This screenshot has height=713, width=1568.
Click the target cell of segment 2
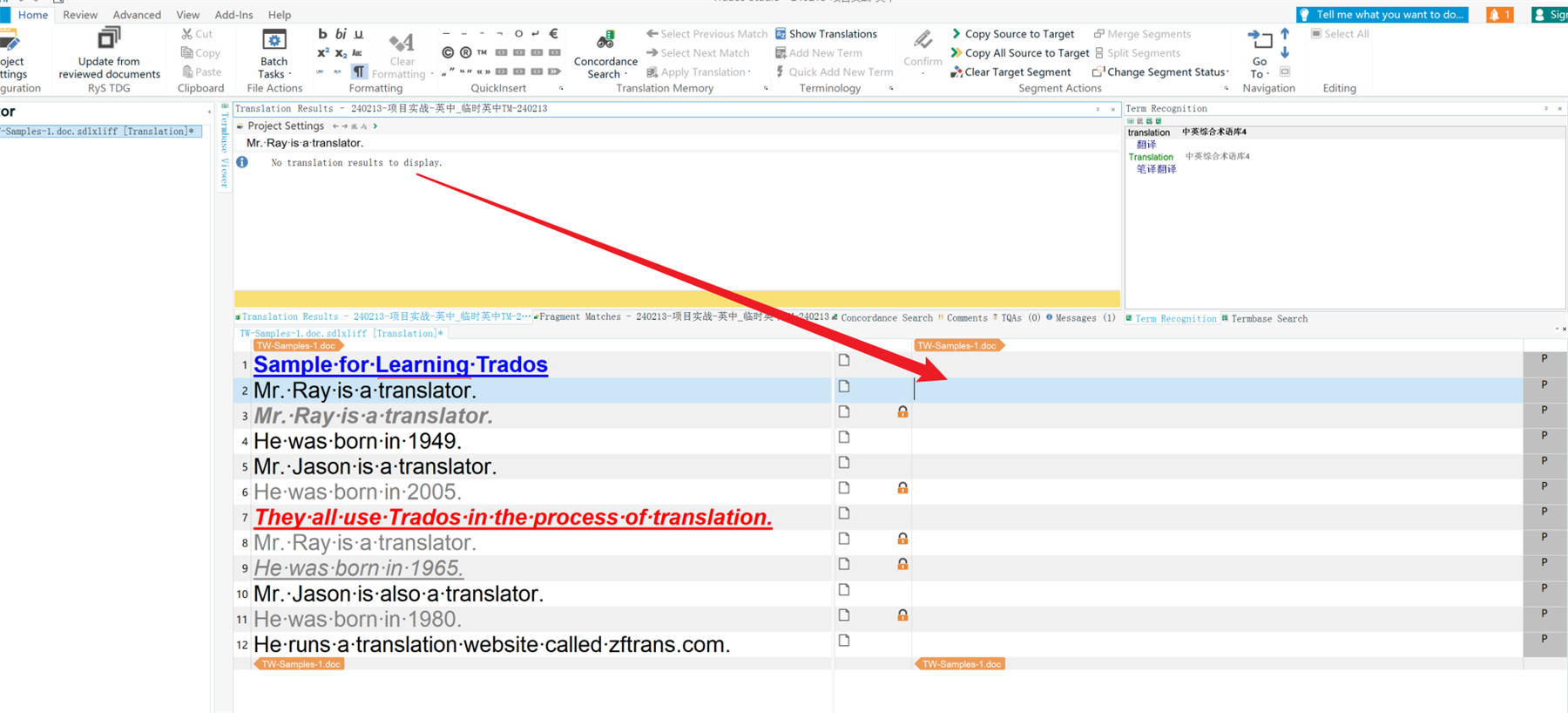click(1217, 390)
